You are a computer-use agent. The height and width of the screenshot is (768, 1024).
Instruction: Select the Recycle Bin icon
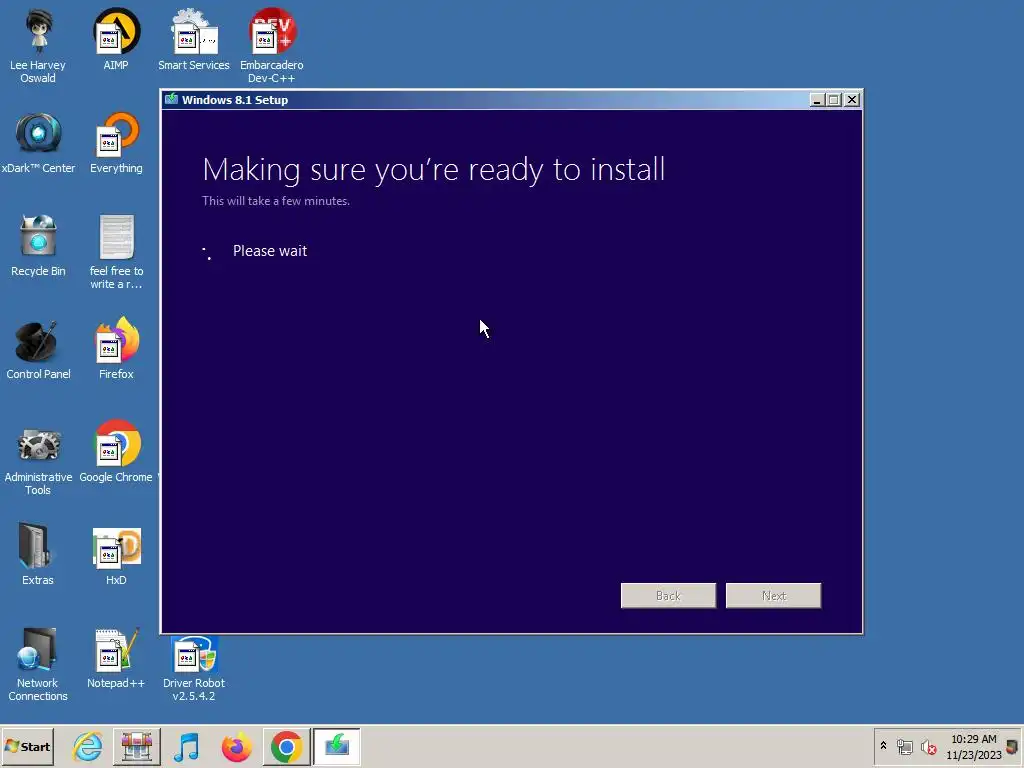38,246
